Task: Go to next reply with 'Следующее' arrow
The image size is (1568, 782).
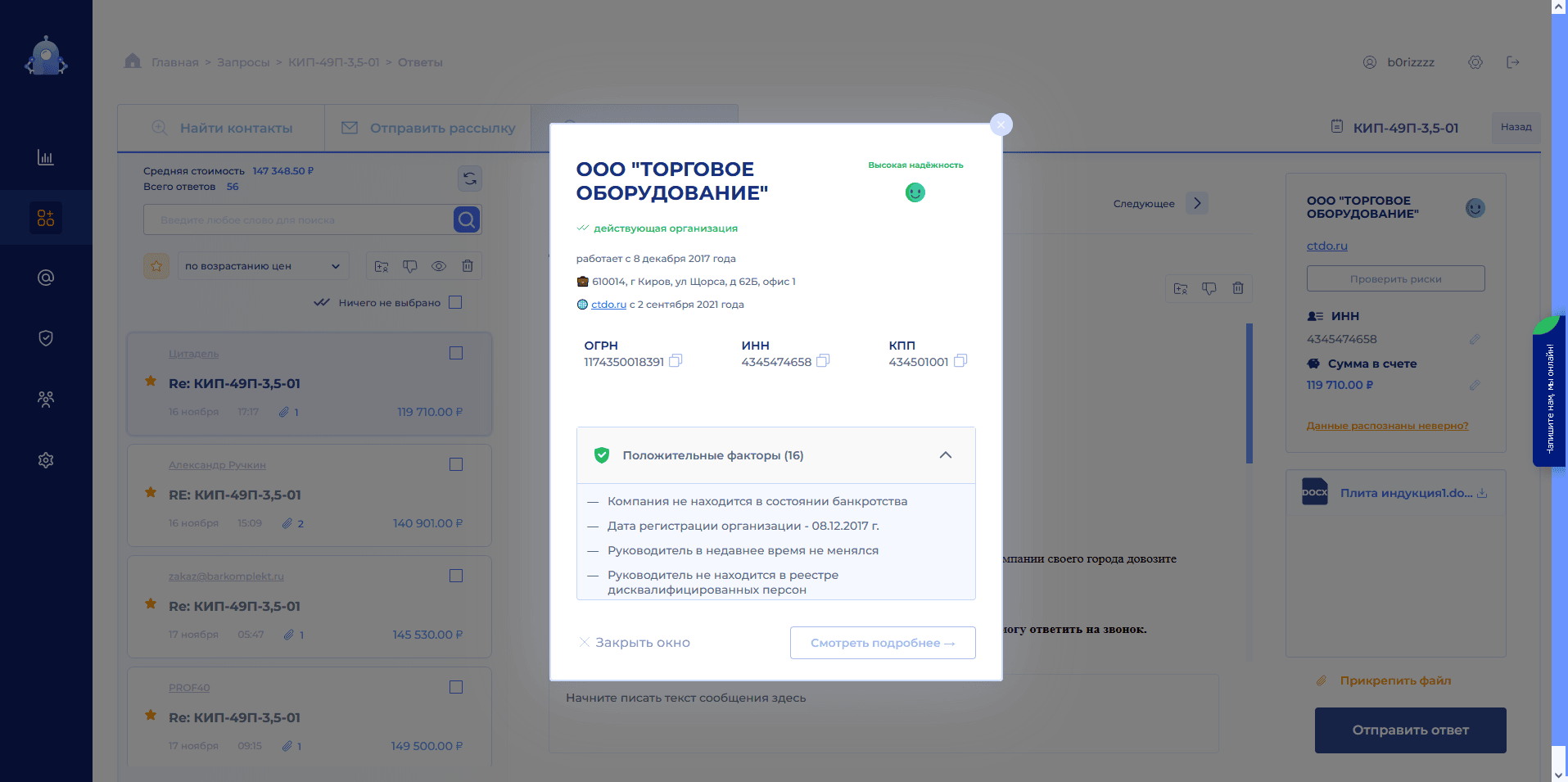Action: pyautogui.click(x=1197, y=204)
